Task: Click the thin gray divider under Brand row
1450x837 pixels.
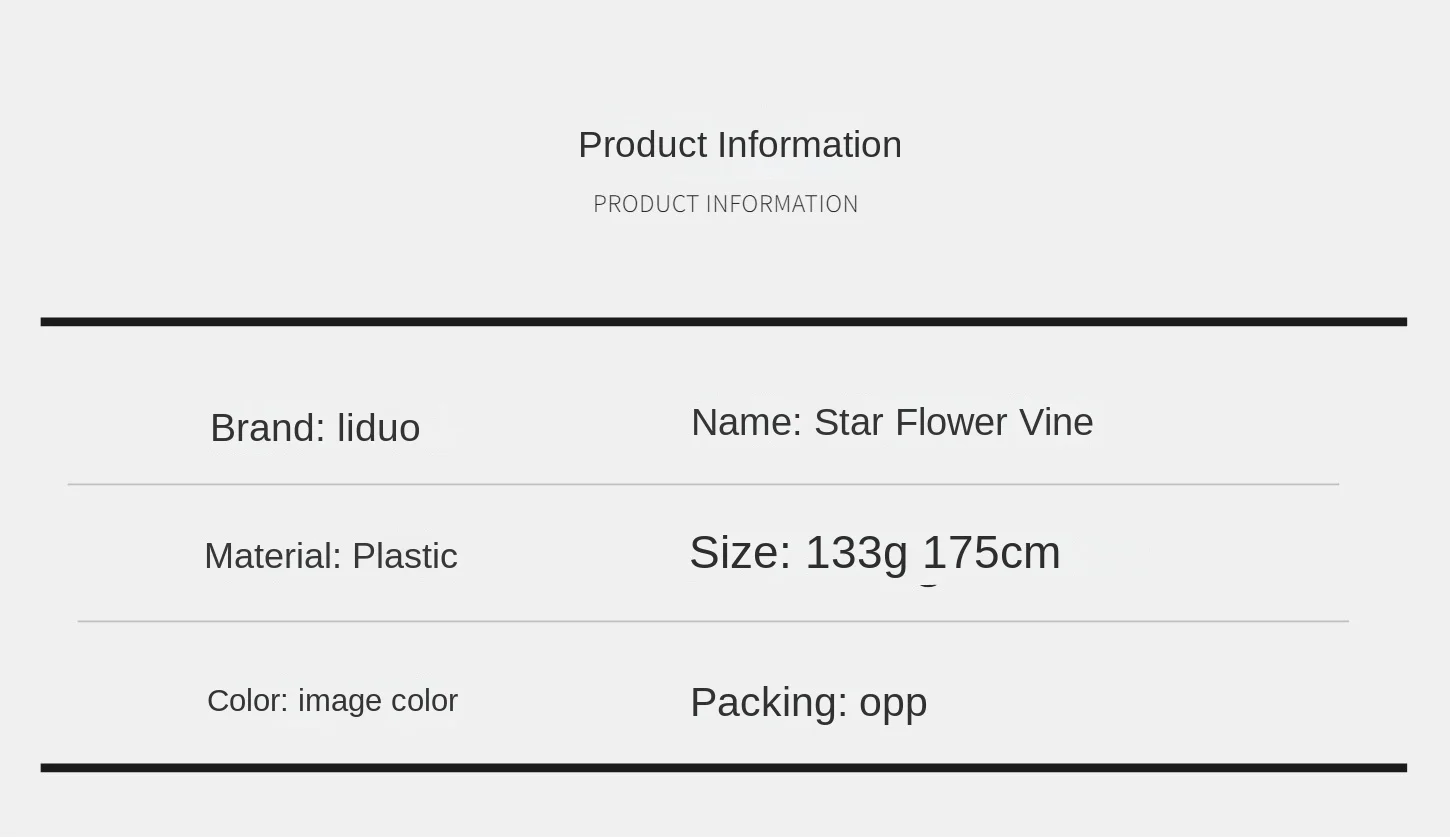Action: 703,484
